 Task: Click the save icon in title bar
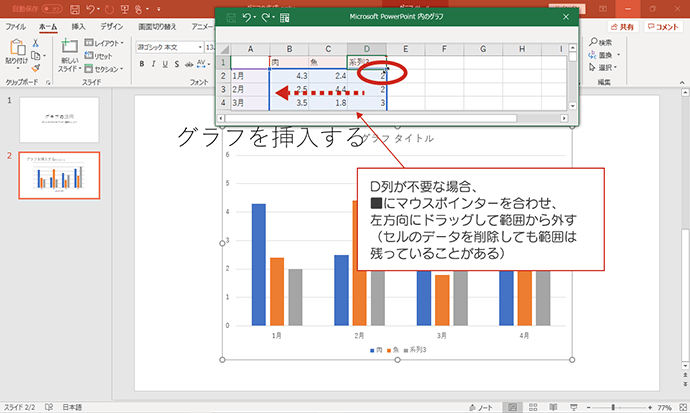pos(75,8)
